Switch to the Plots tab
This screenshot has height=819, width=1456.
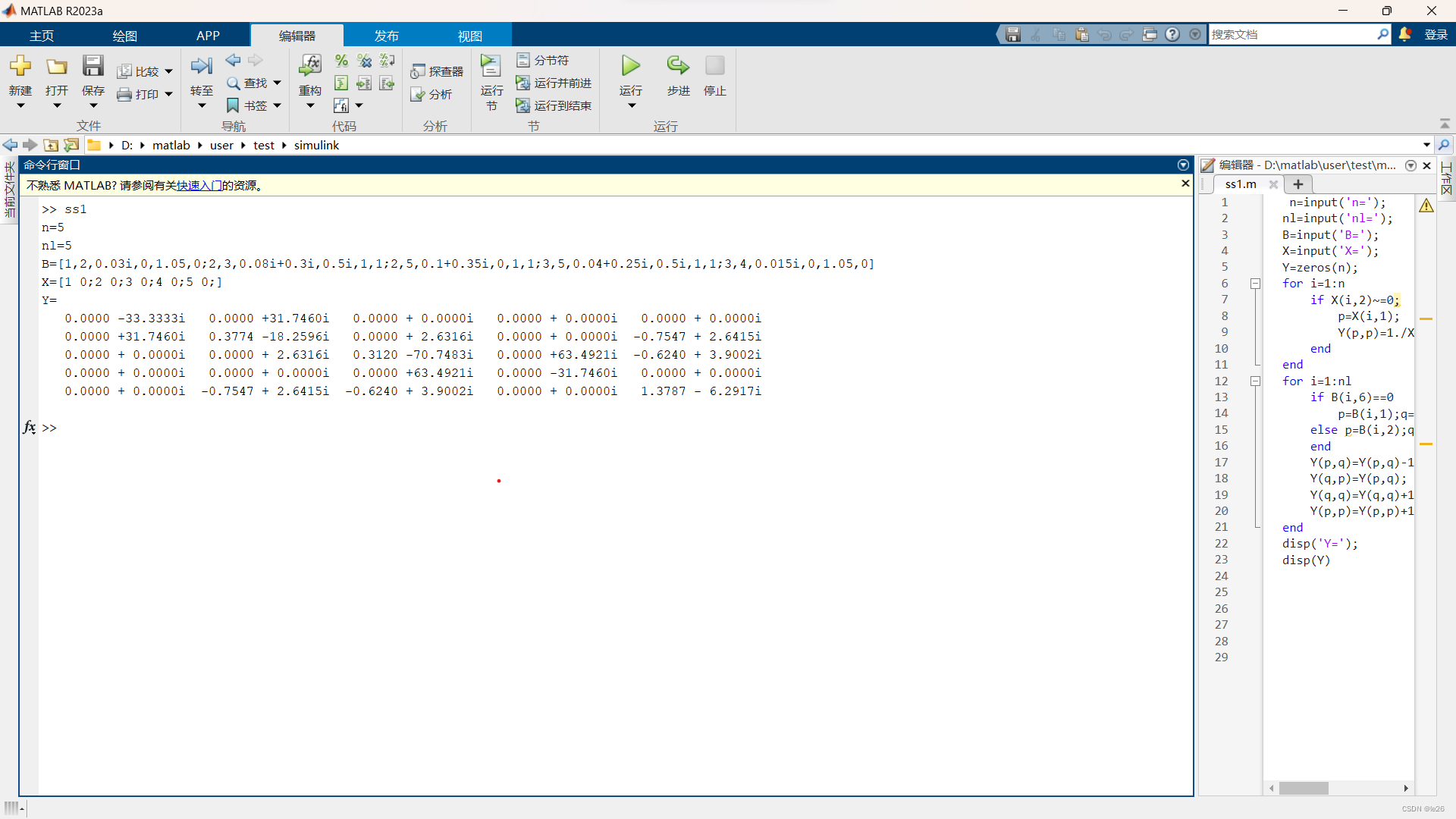tap(125, 36)
